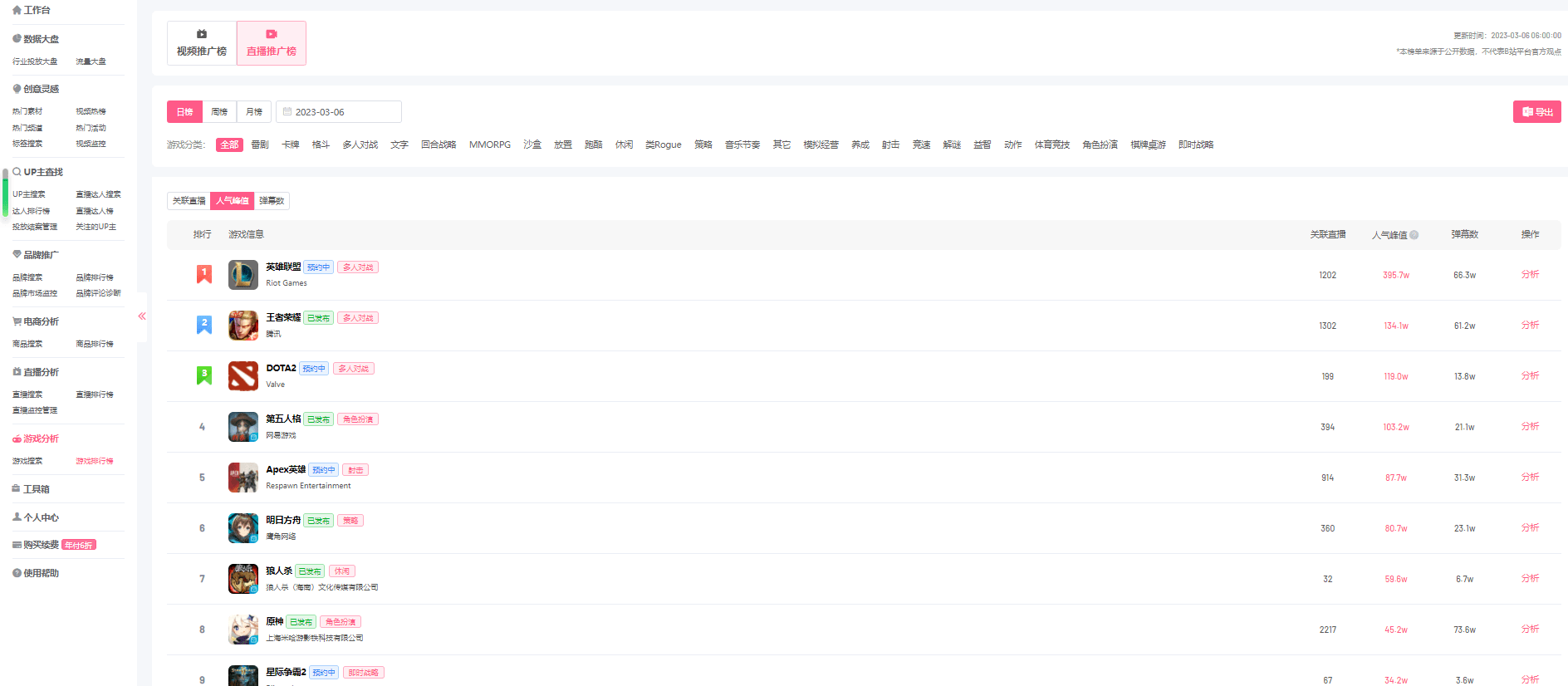The width and height of the screenshot is (1568, 686).
Task: Click the 工具箱 toolbox icon
Action: click(17, 489)
